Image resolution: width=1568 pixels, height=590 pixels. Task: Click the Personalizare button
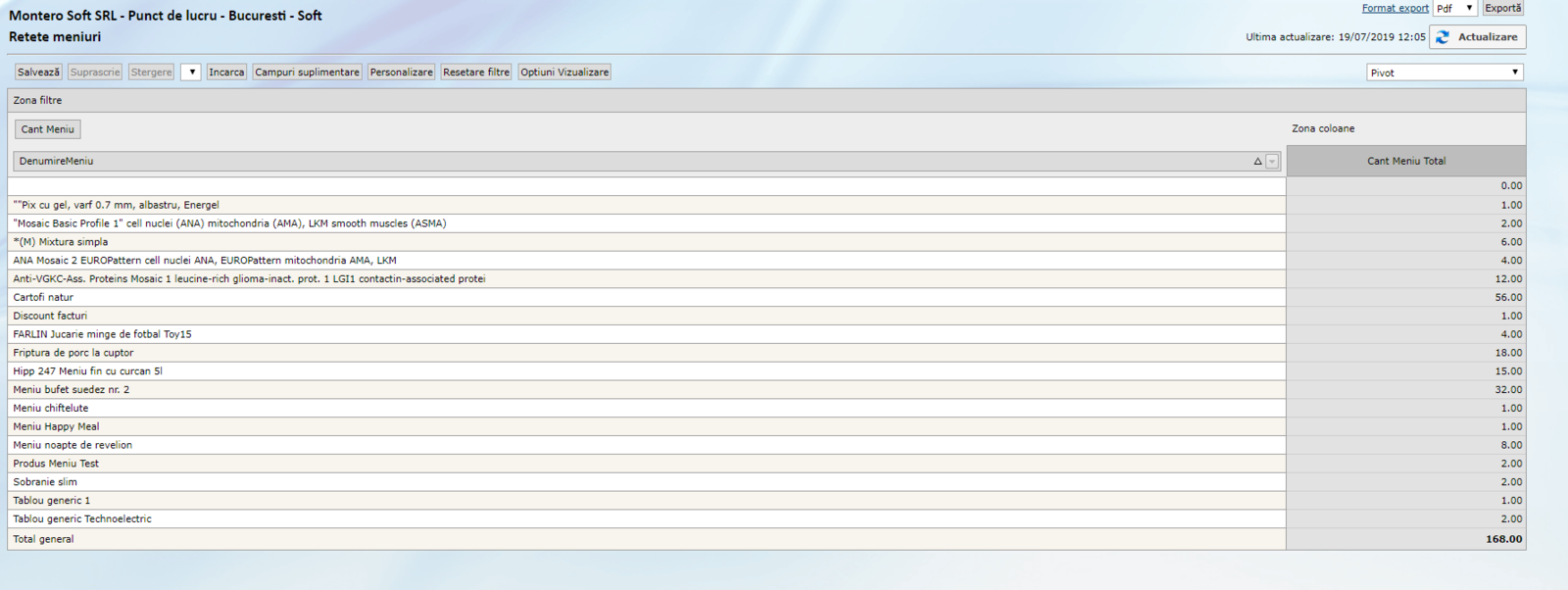click(x=401, y=73)
